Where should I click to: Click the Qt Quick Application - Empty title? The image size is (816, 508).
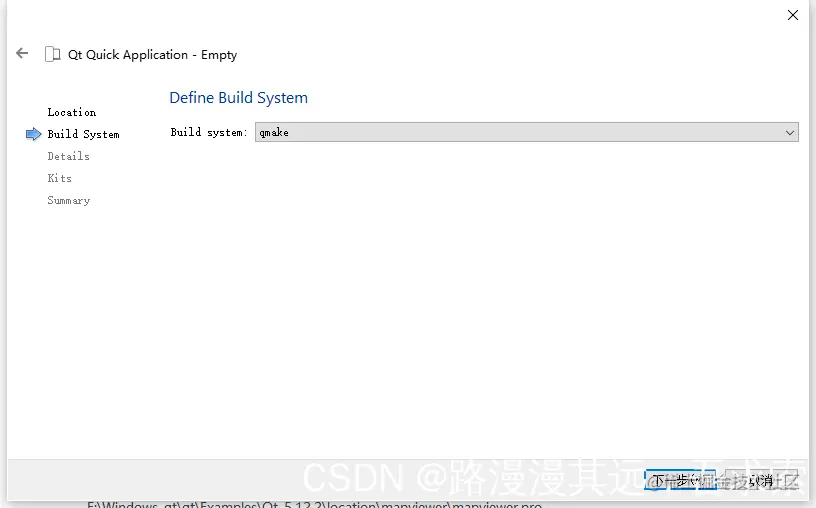click(152, 55)
